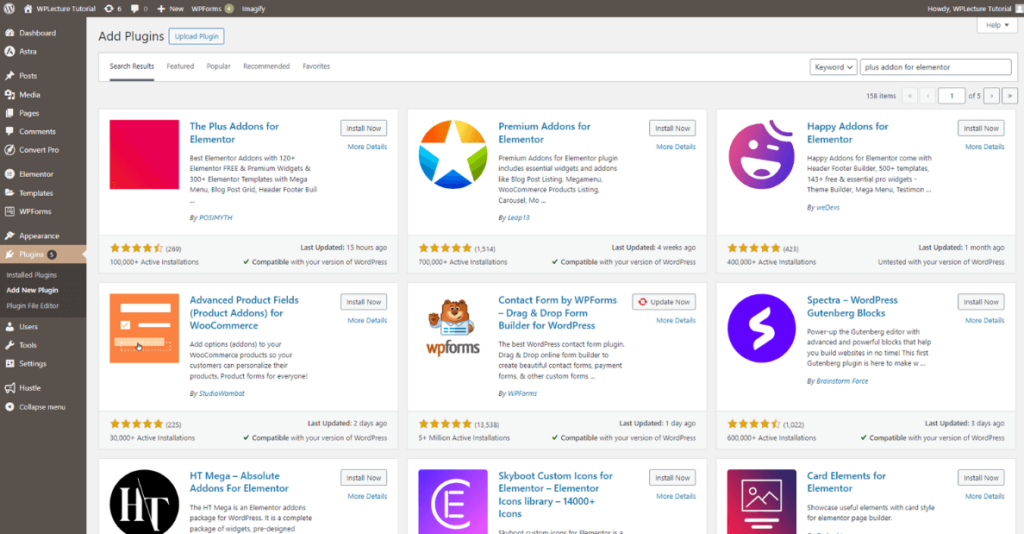Open Imagify in the admin bar

(x=253, y=8)
